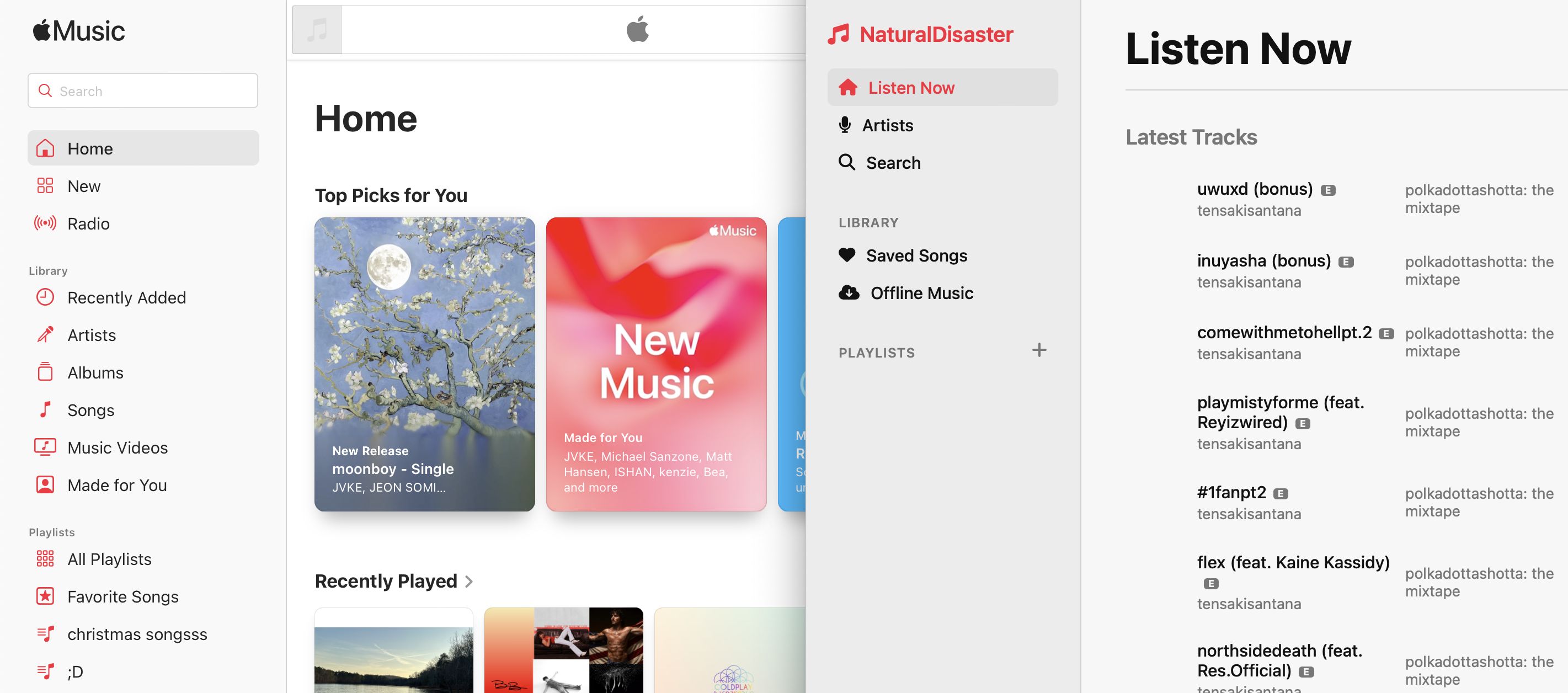
Task: Open the Coldplay Recently Played thumbnail
Action: (x=730, y=651)
